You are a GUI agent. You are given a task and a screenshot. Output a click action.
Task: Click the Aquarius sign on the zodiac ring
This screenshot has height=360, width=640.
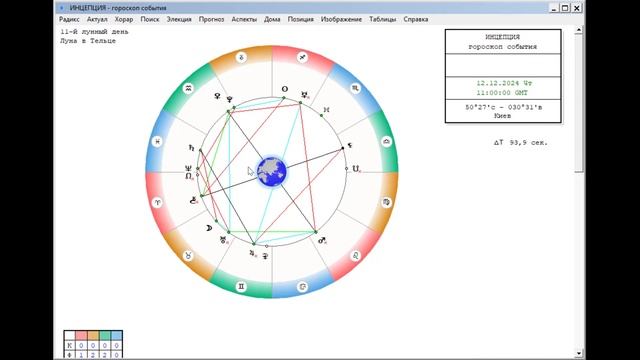pyautogui.click(x=188, y=88)
